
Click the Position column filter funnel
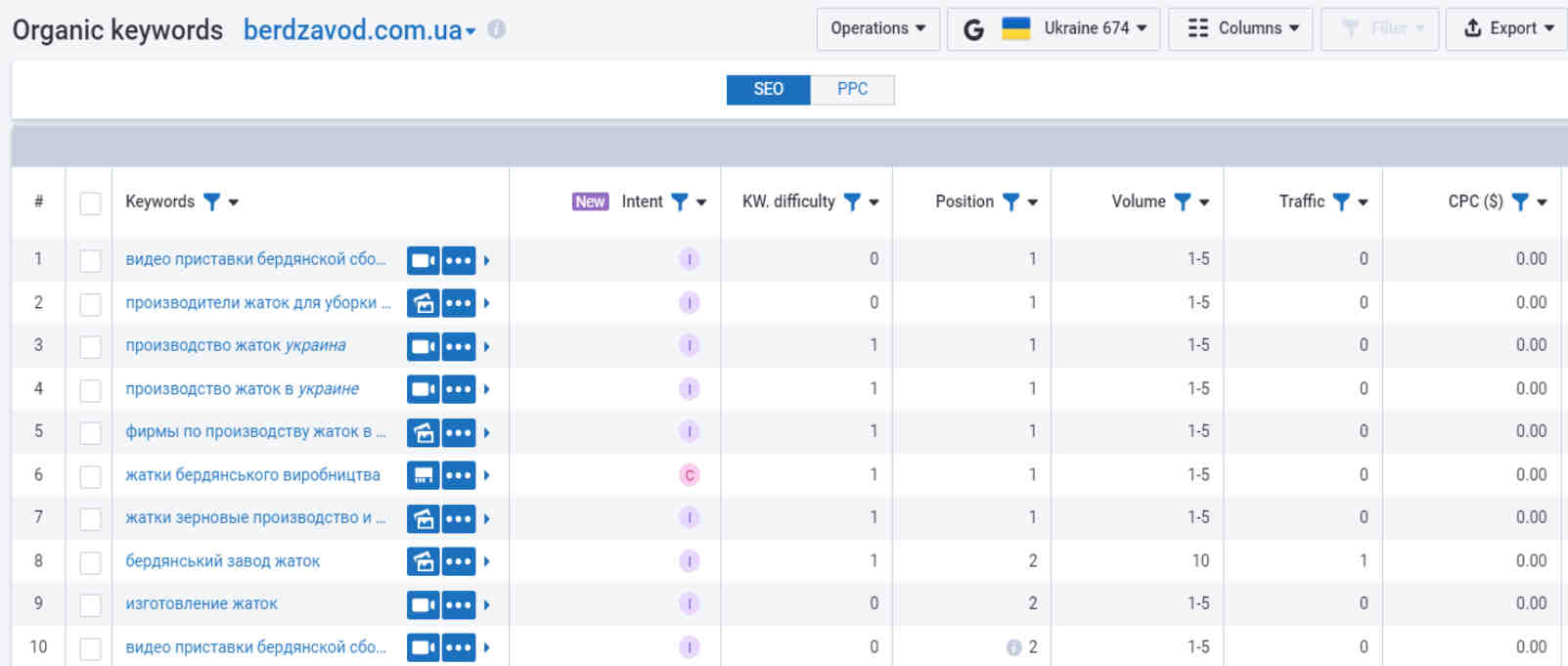coord(1011,201)
